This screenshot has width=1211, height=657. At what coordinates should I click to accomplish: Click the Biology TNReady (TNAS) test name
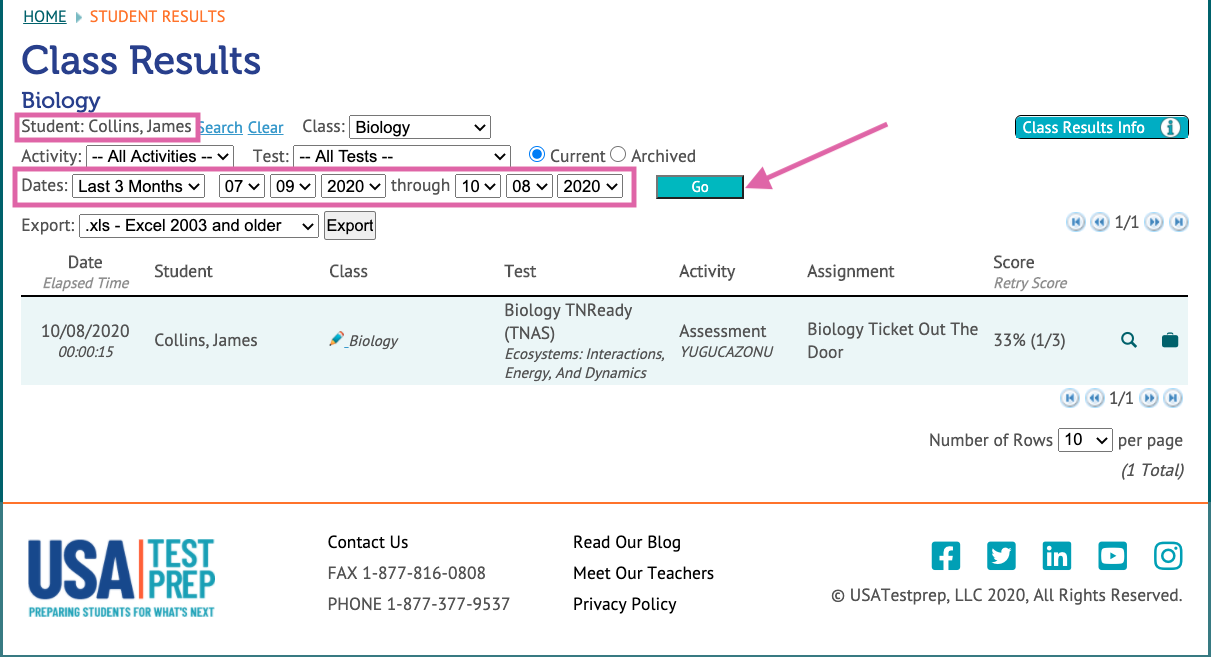tap(568, 321)
